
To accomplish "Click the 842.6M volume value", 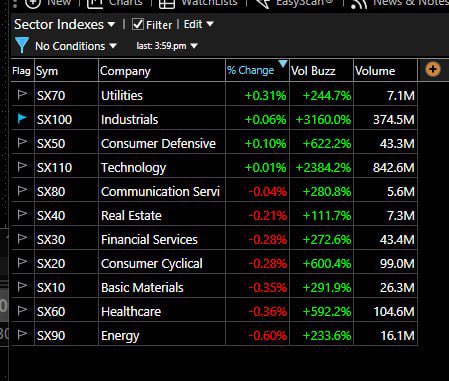I will 394,168.
